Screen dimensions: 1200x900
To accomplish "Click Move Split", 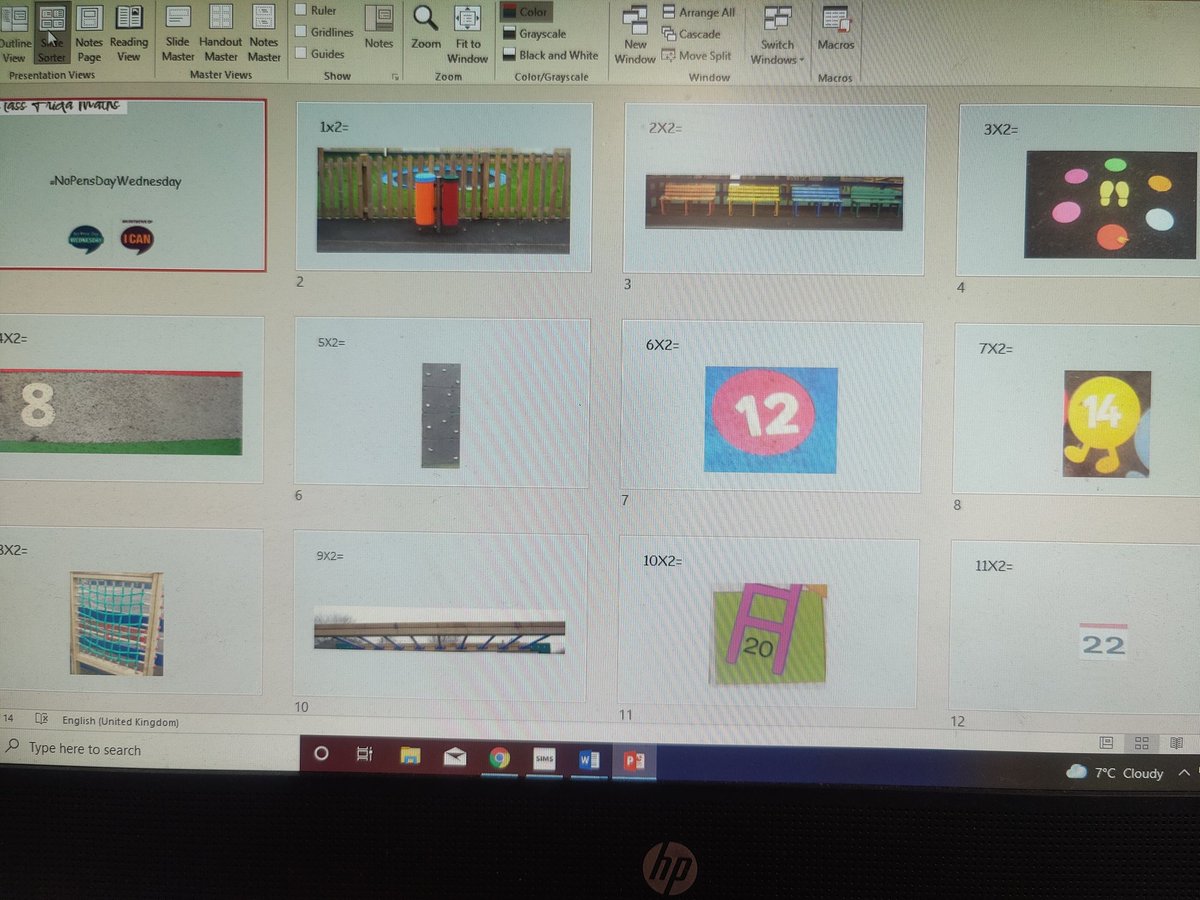I will (x=697, y=56).
